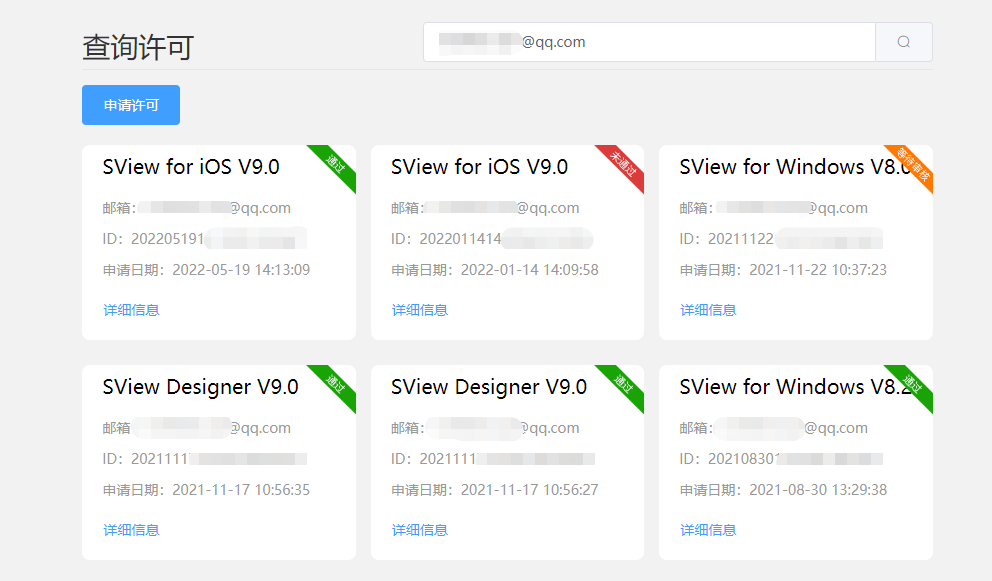Screen dimensions: 992x581
Task: Click the date 2021-11-17 10:56:27
Action: (x=530, y=490)
